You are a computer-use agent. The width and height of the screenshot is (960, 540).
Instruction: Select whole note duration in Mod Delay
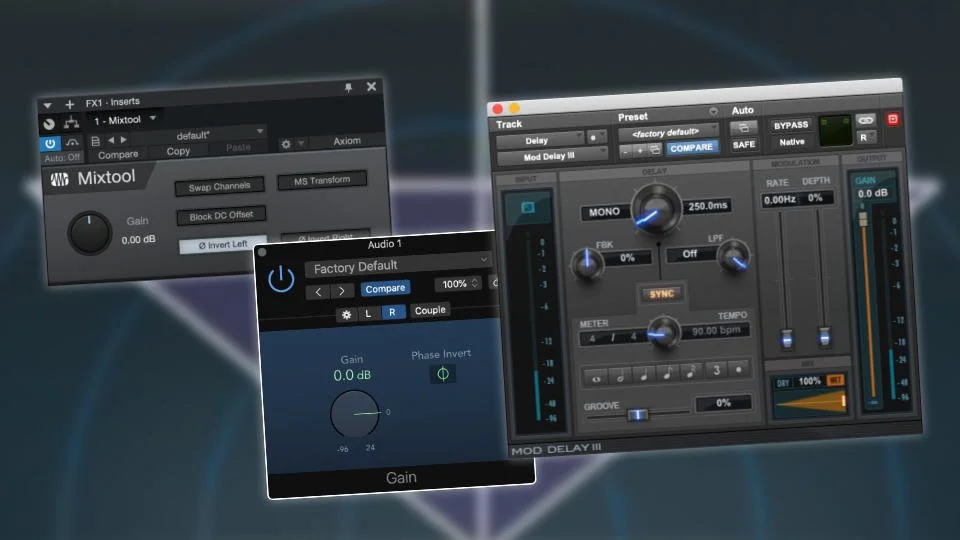(596, 379)
